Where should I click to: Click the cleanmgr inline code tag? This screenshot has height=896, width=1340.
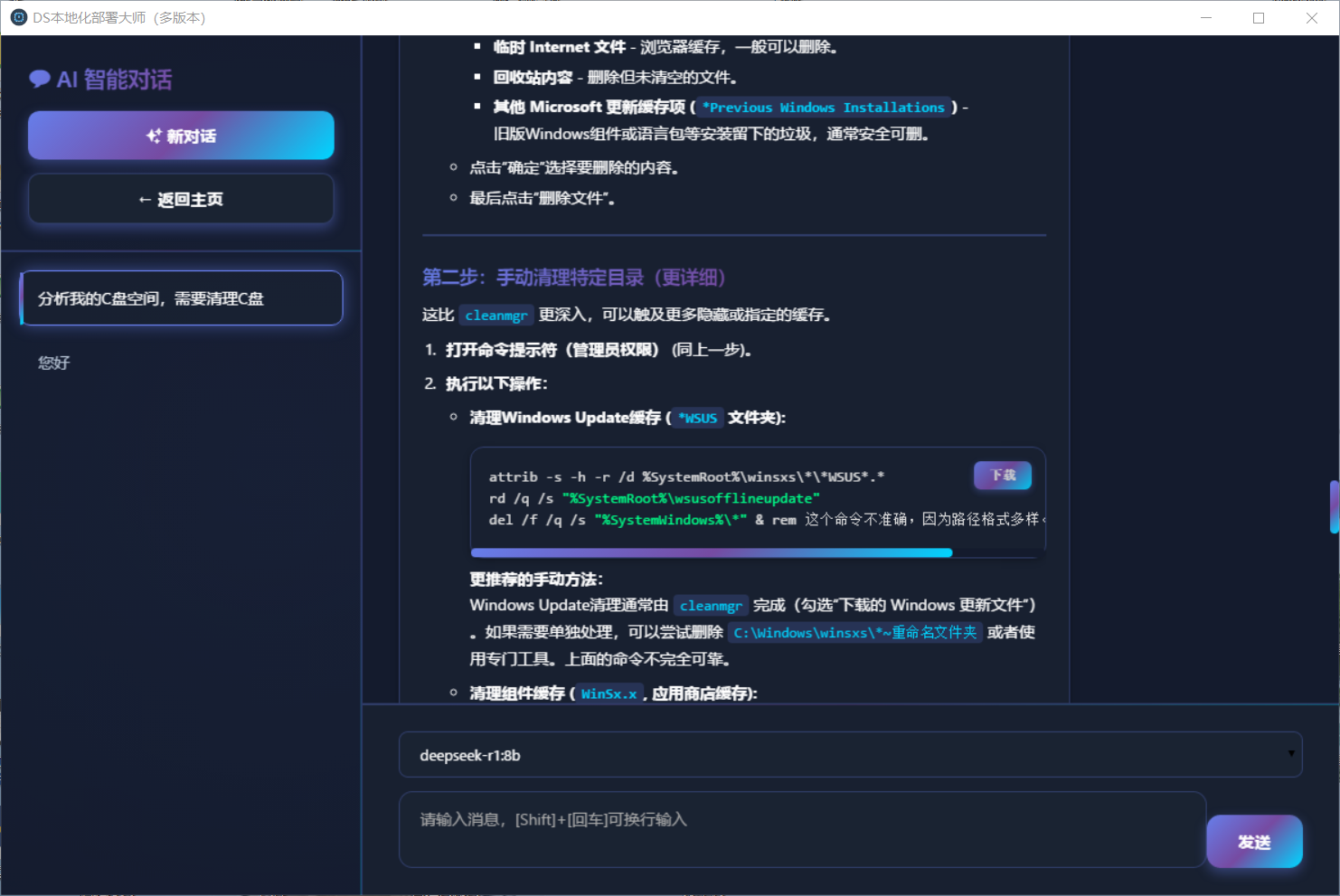point(495,316)
